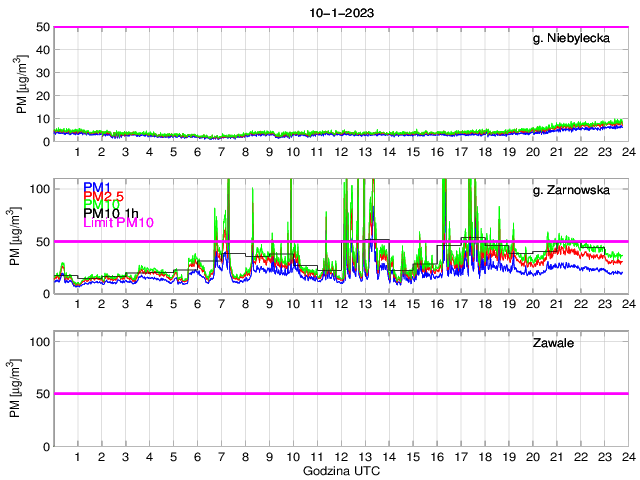Viewport: 640px width, 480px height.
Task: Click the 50 value on top panel Y-axis
Action: coord(42,27)
